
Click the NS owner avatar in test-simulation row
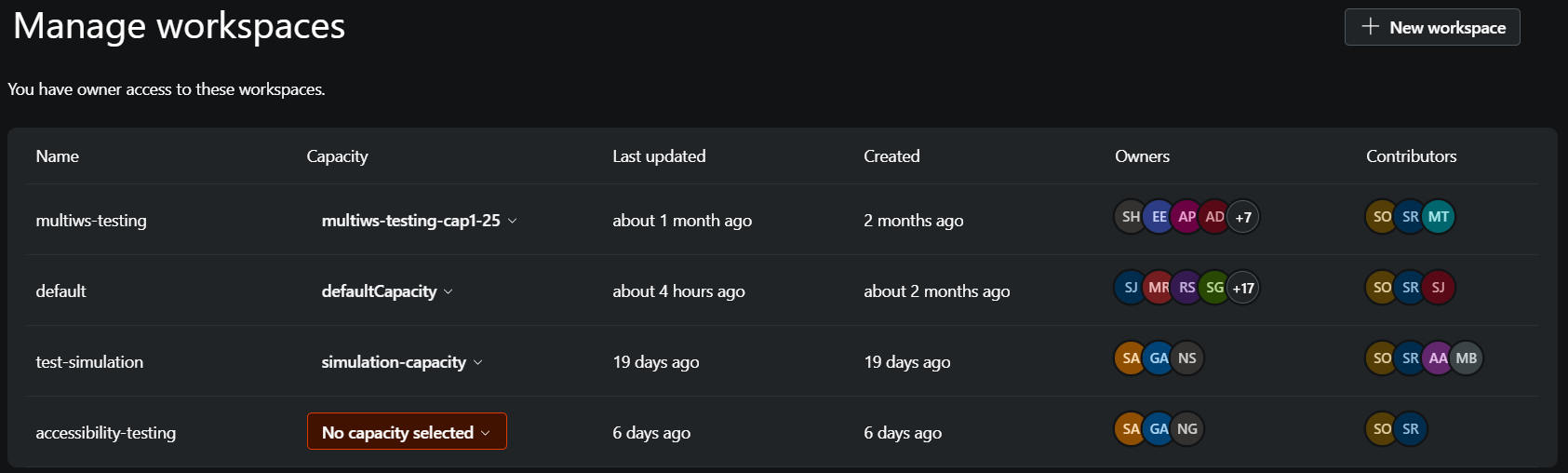(1187, 358)
